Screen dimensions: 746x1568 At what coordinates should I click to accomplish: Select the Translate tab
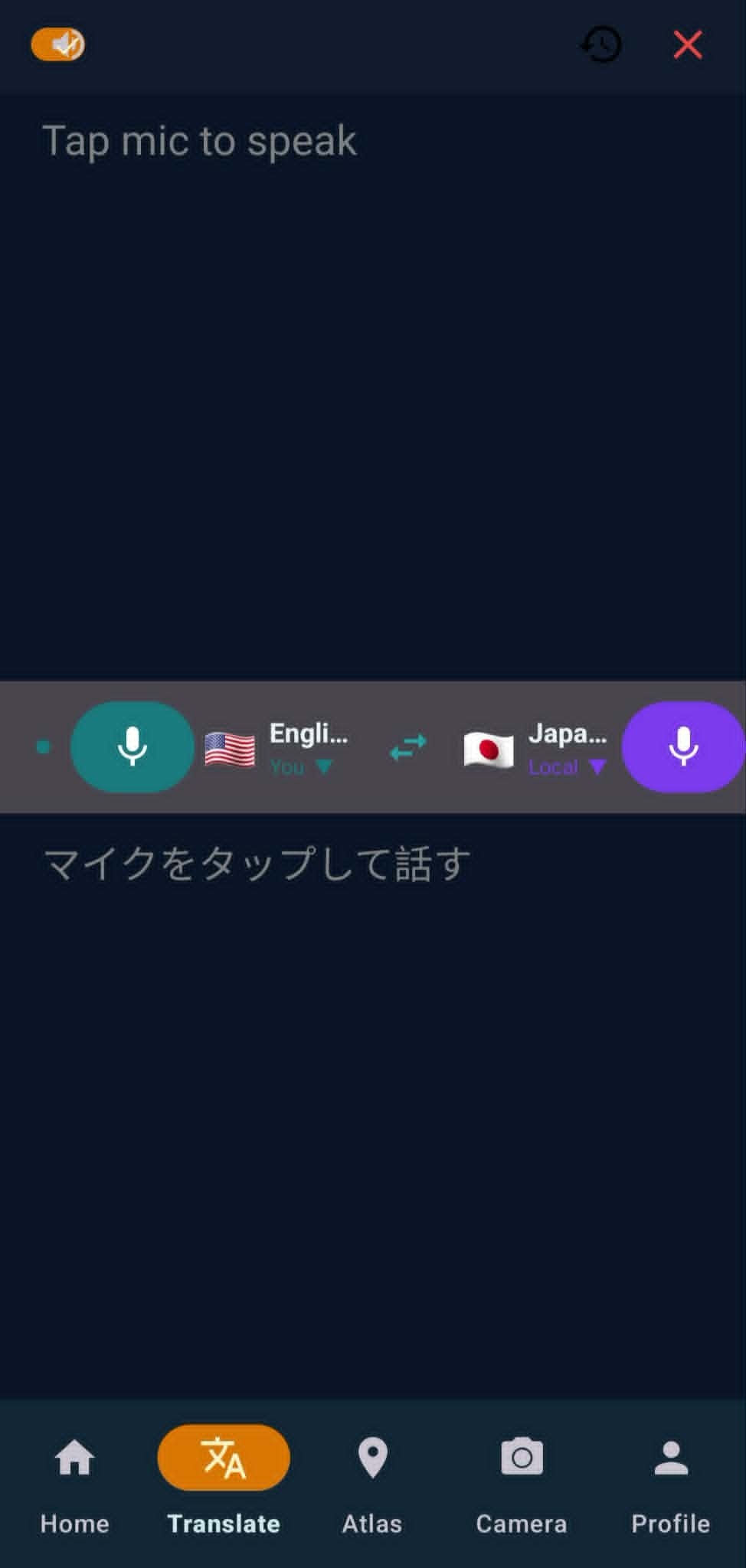click(x=224, y=1482)
